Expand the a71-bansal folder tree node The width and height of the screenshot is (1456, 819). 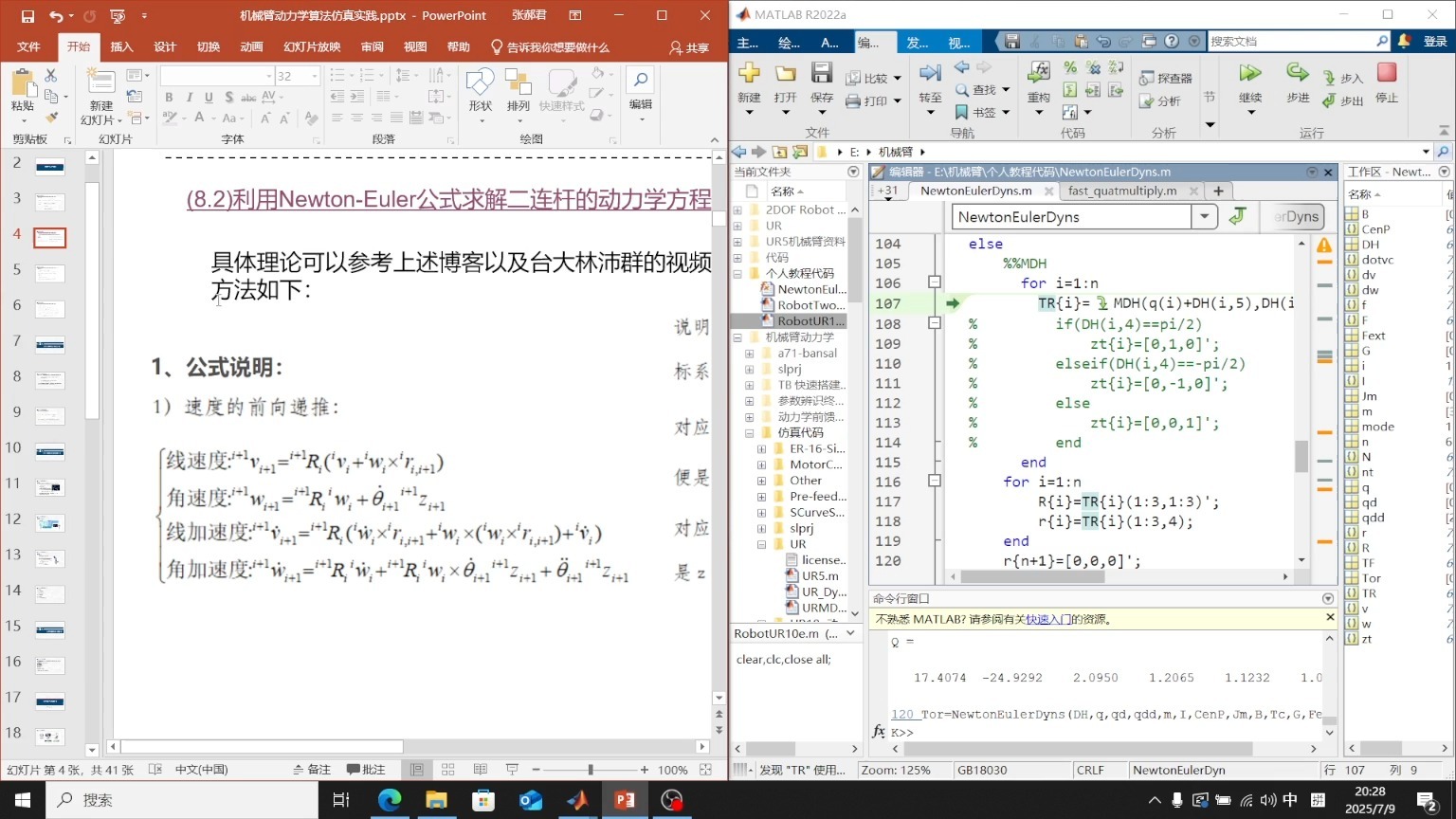pyautogui.click(x=750, y=354)
